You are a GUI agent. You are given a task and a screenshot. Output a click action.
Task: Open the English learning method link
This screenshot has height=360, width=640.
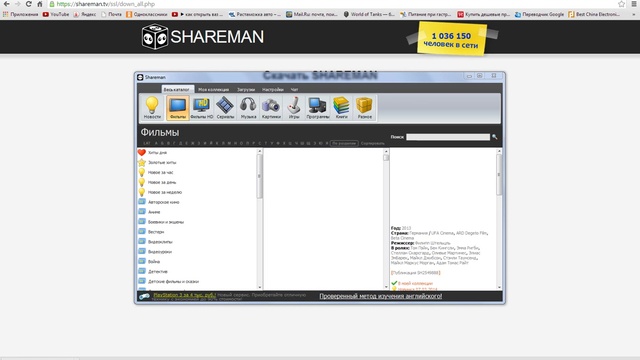click(380, 296)
